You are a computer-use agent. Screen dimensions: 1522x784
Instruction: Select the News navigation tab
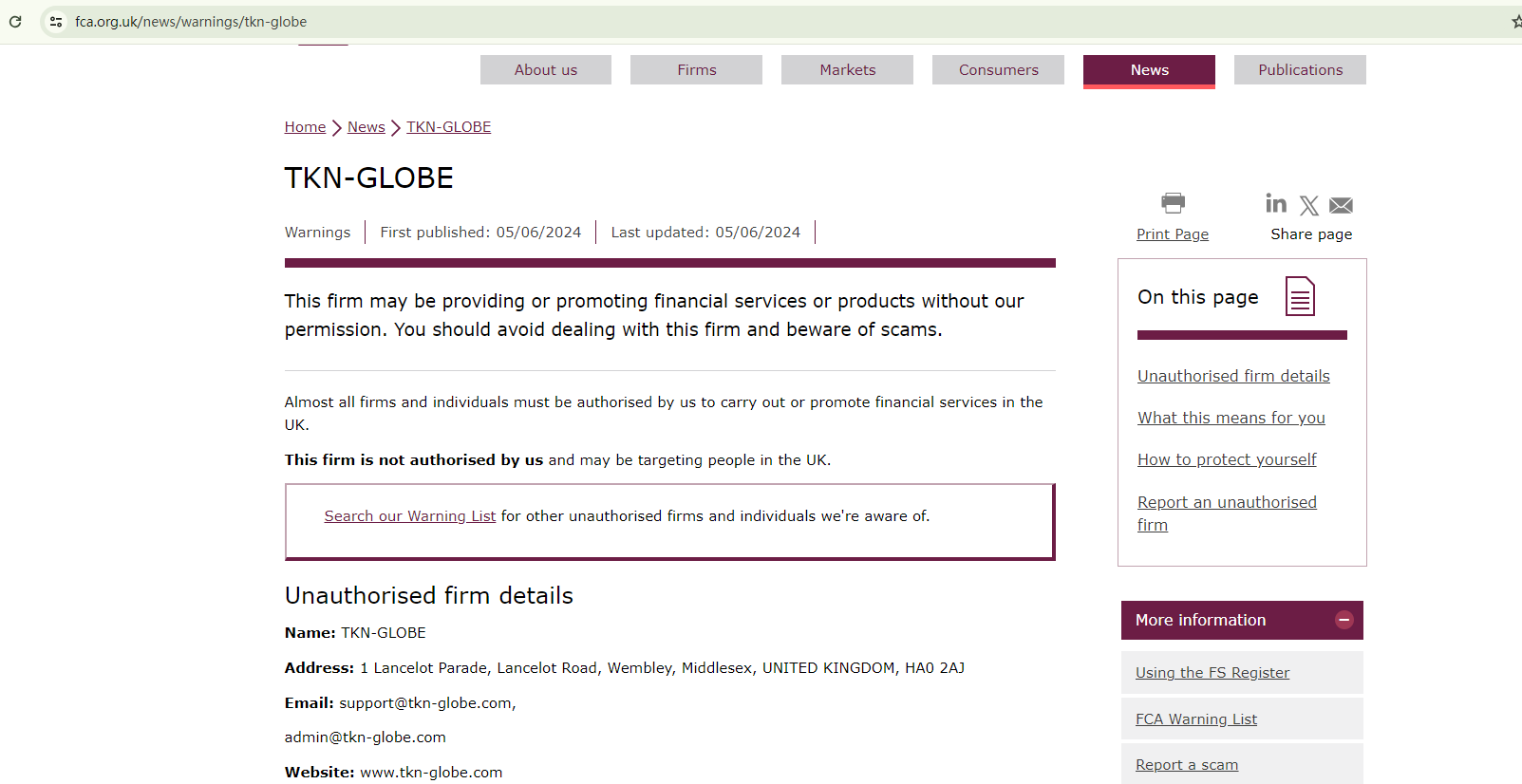click(x=1149, y=70)
